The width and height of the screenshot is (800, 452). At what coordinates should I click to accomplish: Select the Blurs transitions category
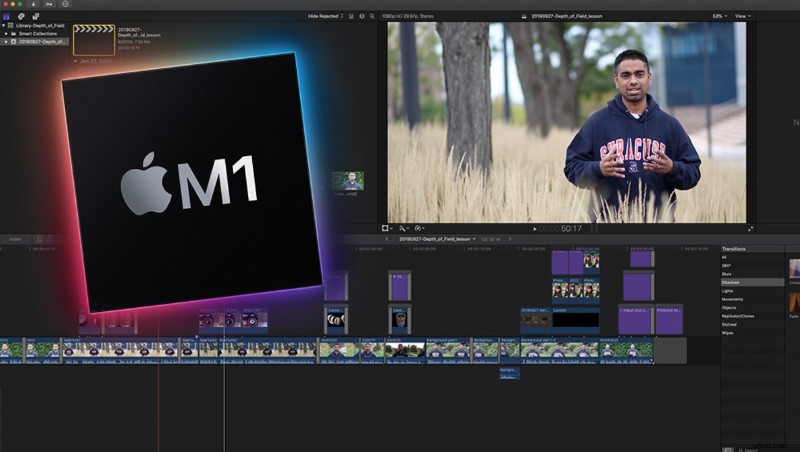[x=727, y=274]
